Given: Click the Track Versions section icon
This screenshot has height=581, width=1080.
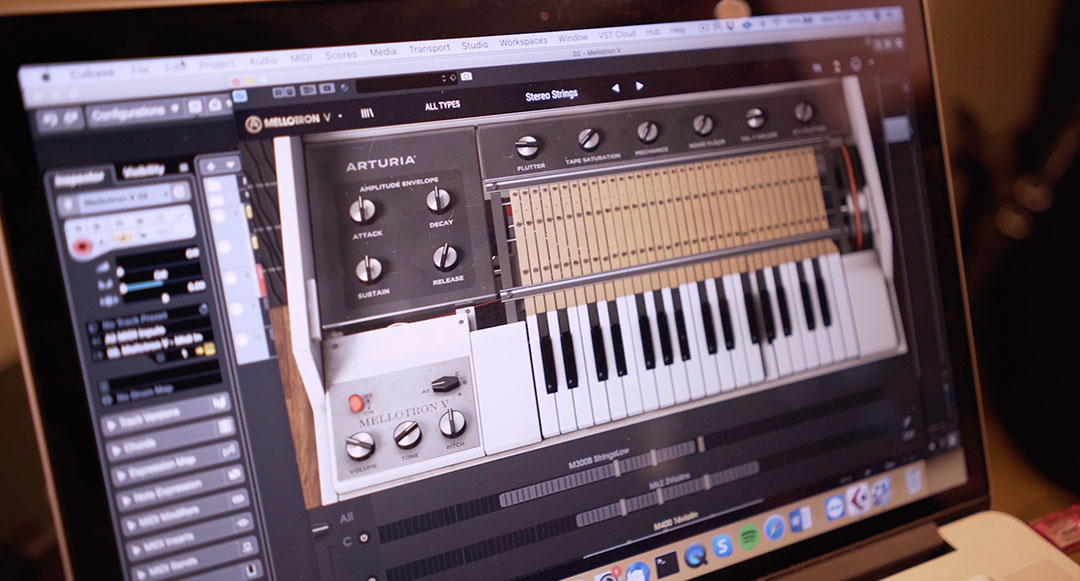Looking at the screenshot, I should point(220,403).
